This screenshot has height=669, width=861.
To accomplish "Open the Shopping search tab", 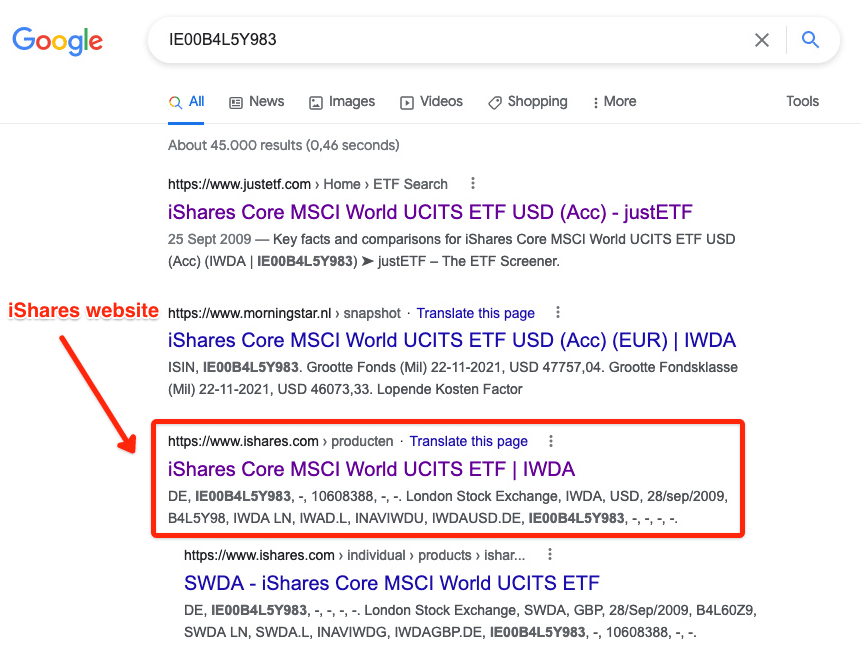I will click(x=527, y=102).
